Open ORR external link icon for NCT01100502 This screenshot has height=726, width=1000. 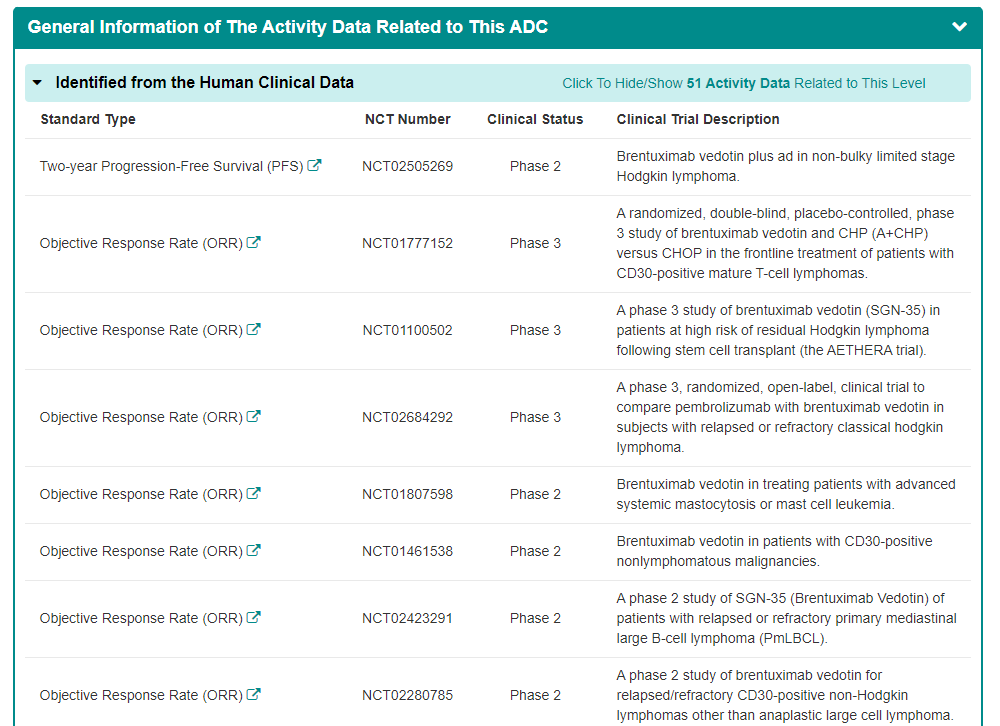tap(254, 330)
